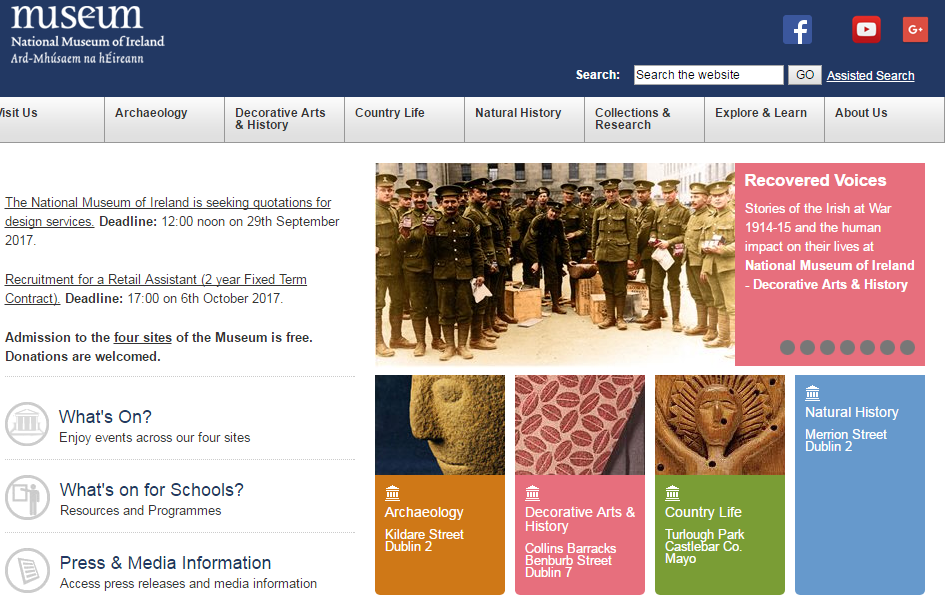Click the National Museum of Ireland logo
Viewport: 945px width, 603px height.
pos(87,33)
